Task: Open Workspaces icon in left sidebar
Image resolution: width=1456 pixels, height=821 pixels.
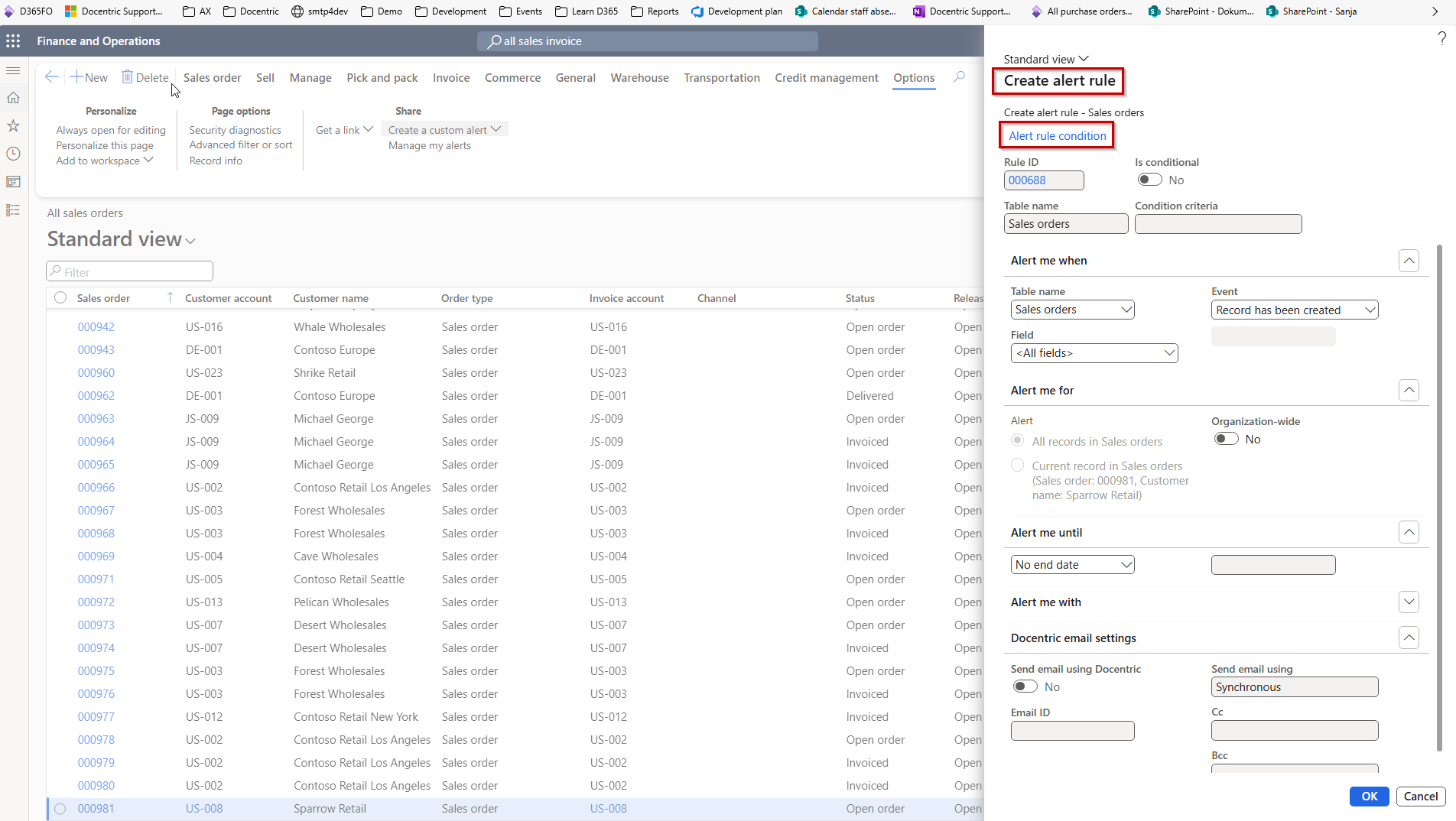Action: pos(13,182)
